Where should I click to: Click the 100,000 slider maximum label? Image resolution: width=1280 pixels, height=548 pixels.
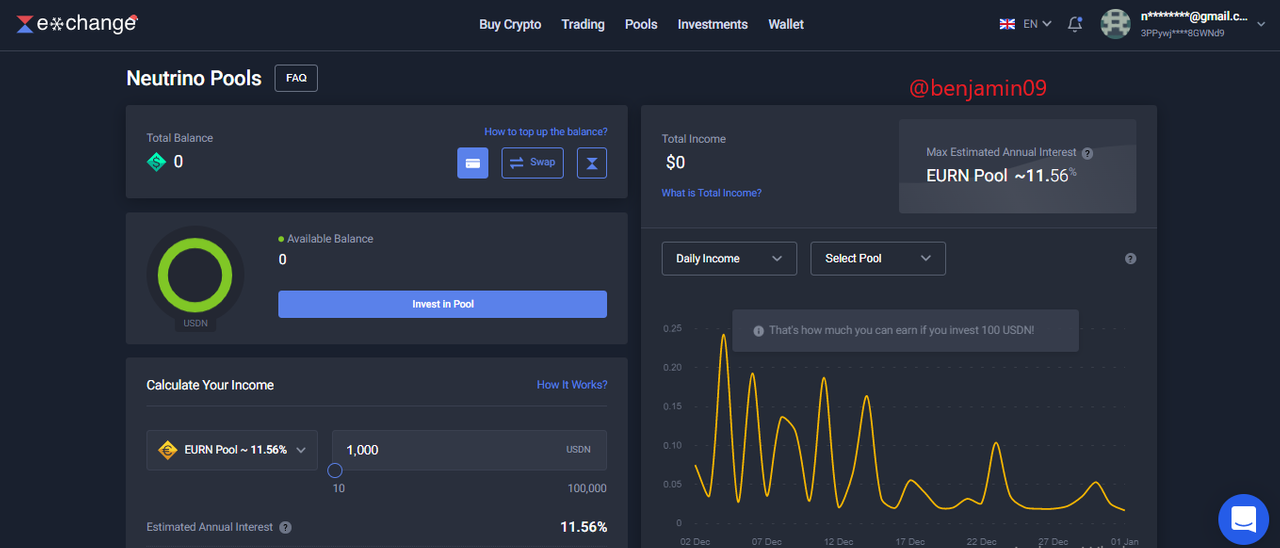point(586,488)
